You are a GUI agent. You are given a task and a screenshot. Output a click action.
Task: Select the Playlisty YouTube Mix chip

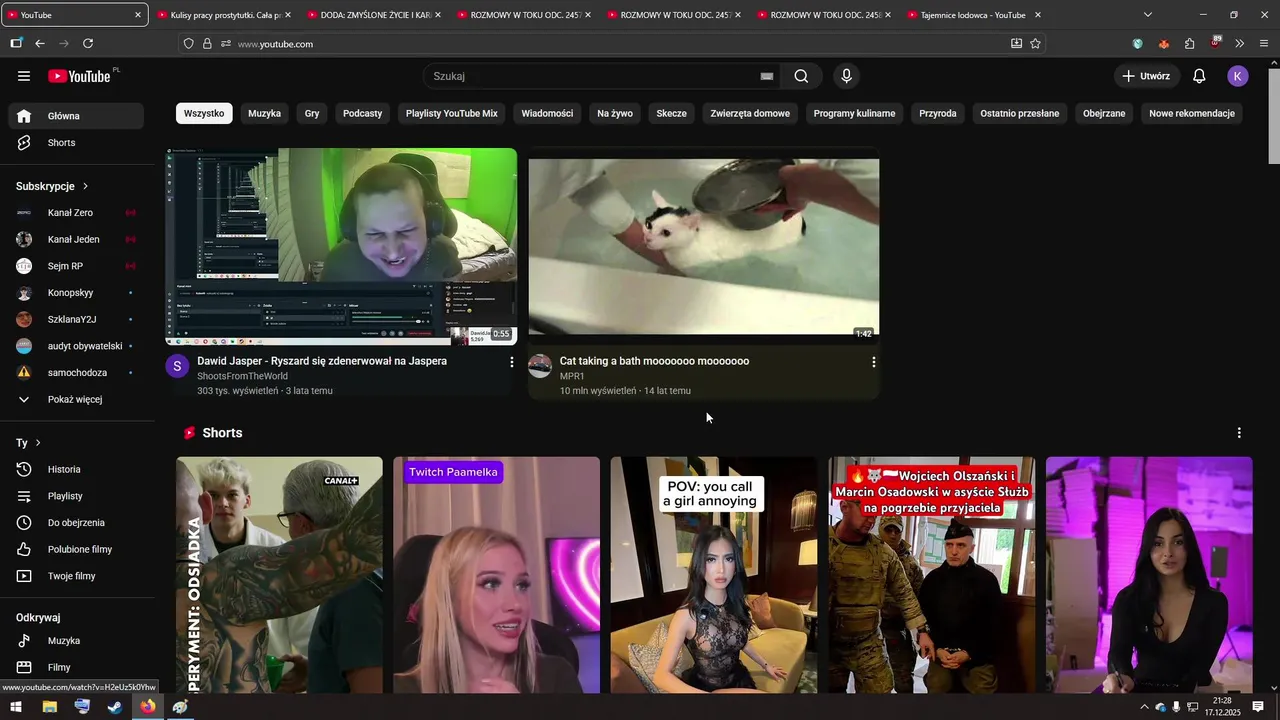[x=451, y=113]
